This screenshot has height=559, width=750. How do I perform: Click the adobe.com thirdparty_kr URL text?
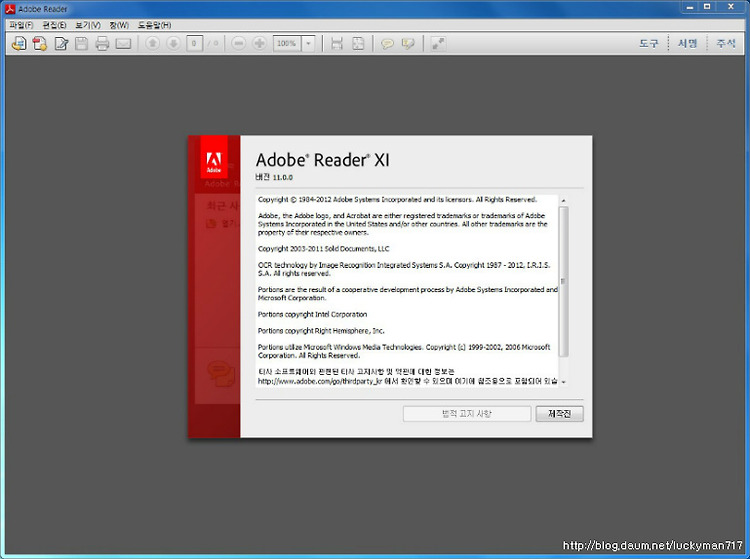point(320,381)
